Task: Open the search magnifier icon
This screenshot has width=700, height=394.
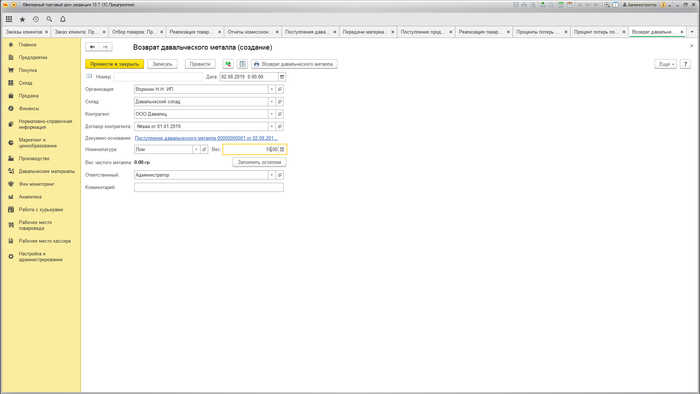Action: click(49, 19)
